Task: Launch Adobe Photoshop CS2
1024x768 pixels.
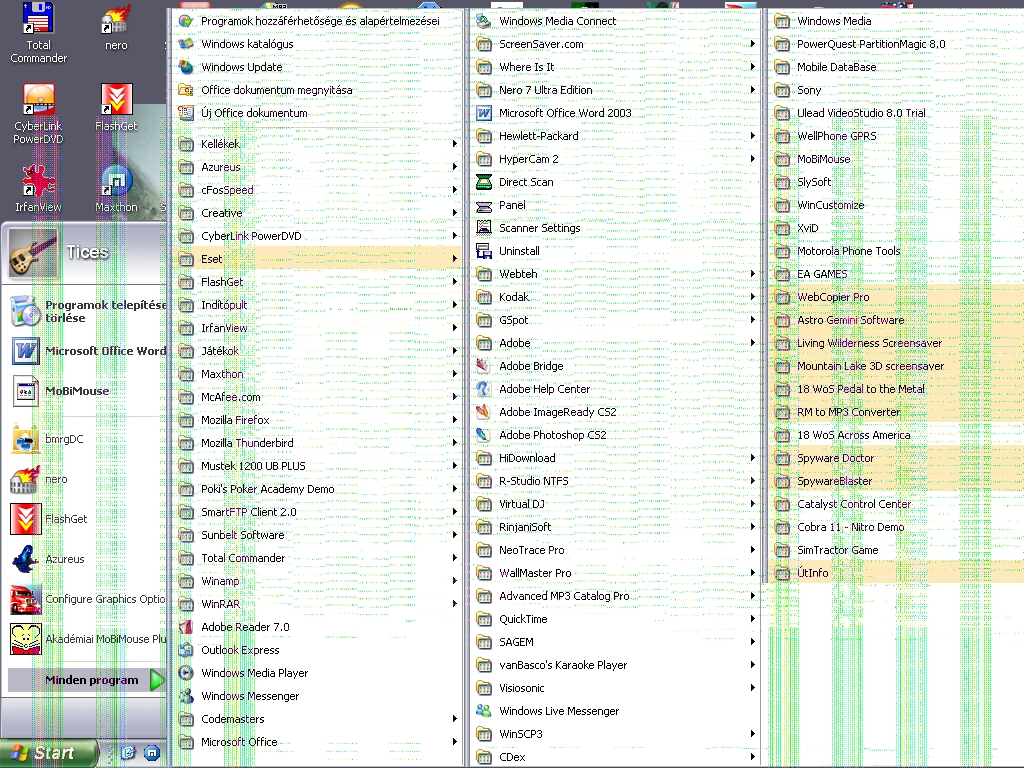Action: click(615, 434)
